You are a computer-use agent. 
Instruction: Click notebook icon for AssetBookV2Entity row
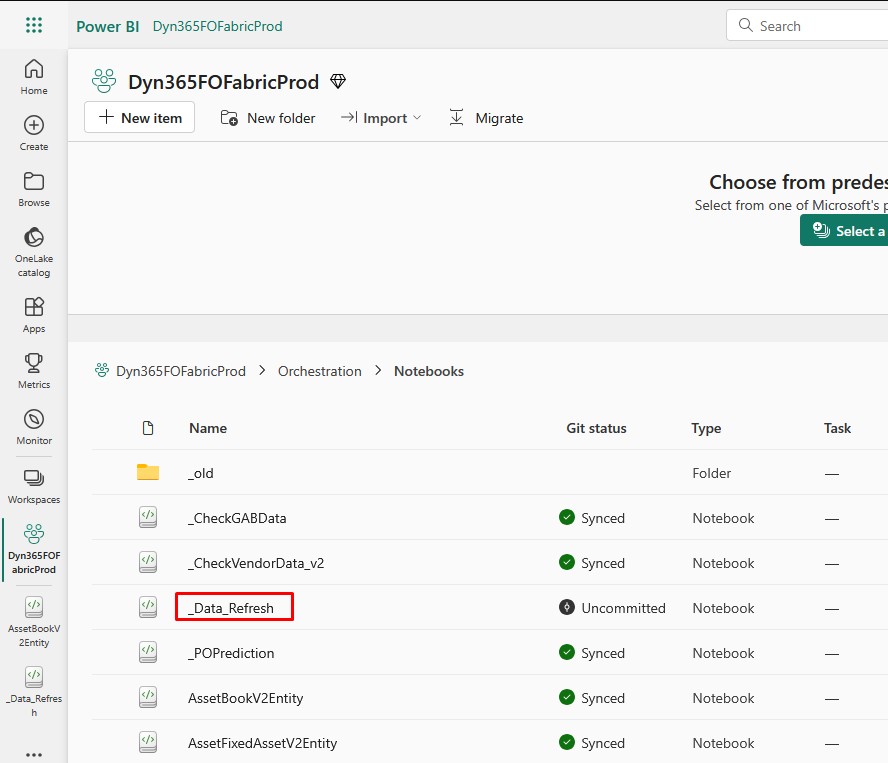pyautogui.click(x=148, y=697)
